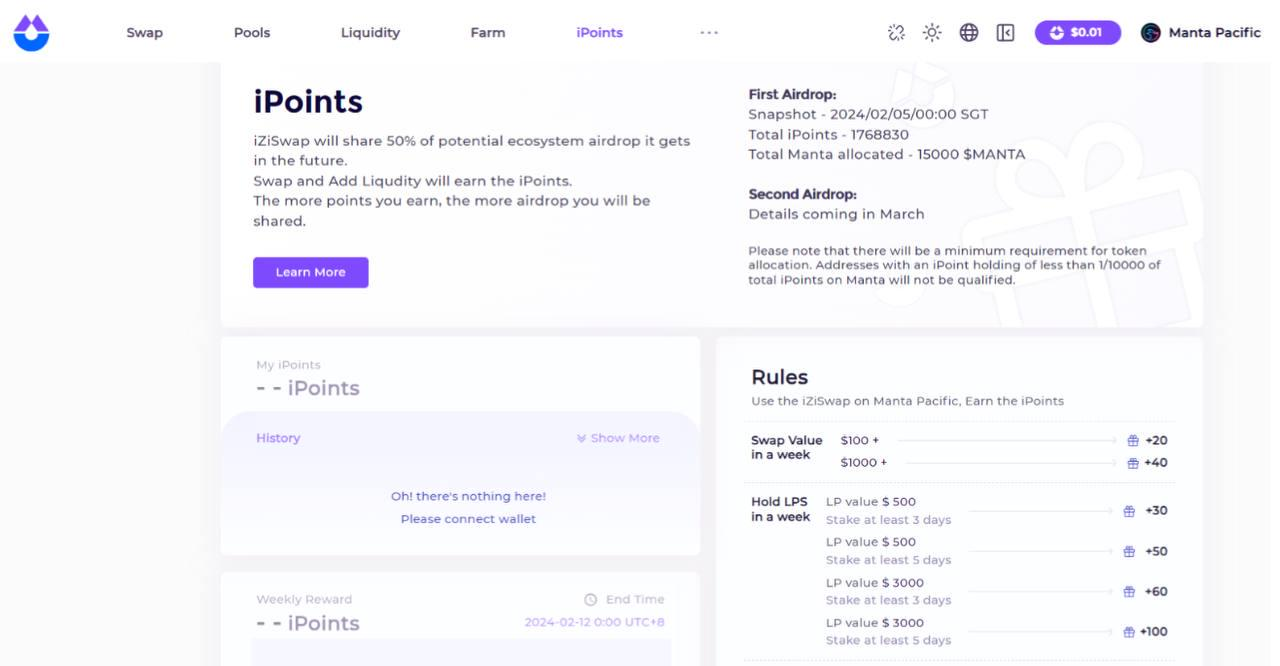Click the broken-link wallet connection icon
The width and height of the screenshot is (1280, 666).
tap(896, 33)
